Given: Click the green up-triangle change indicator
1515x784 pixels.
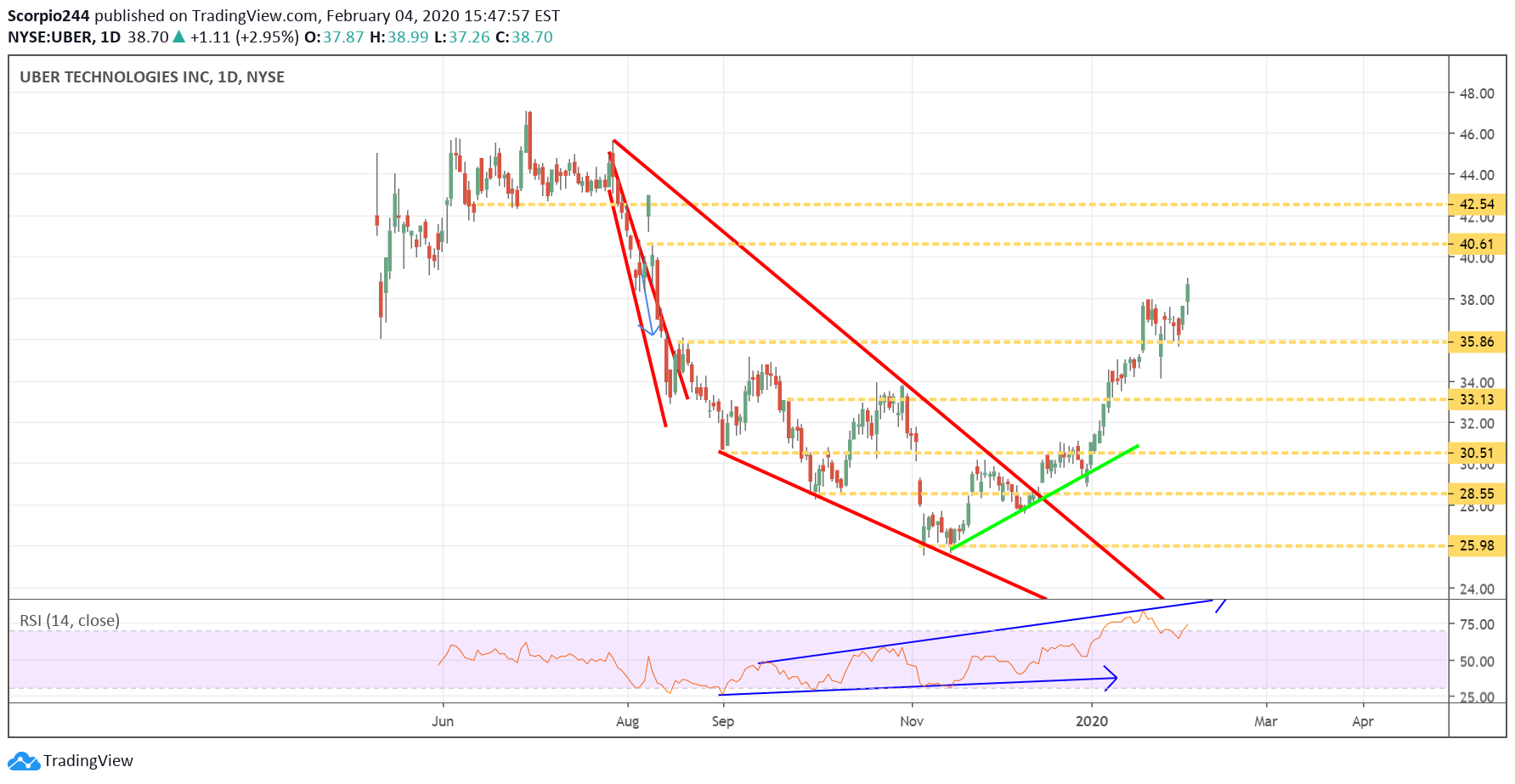Looking at the screenshot, I should (x=178, y=37).
